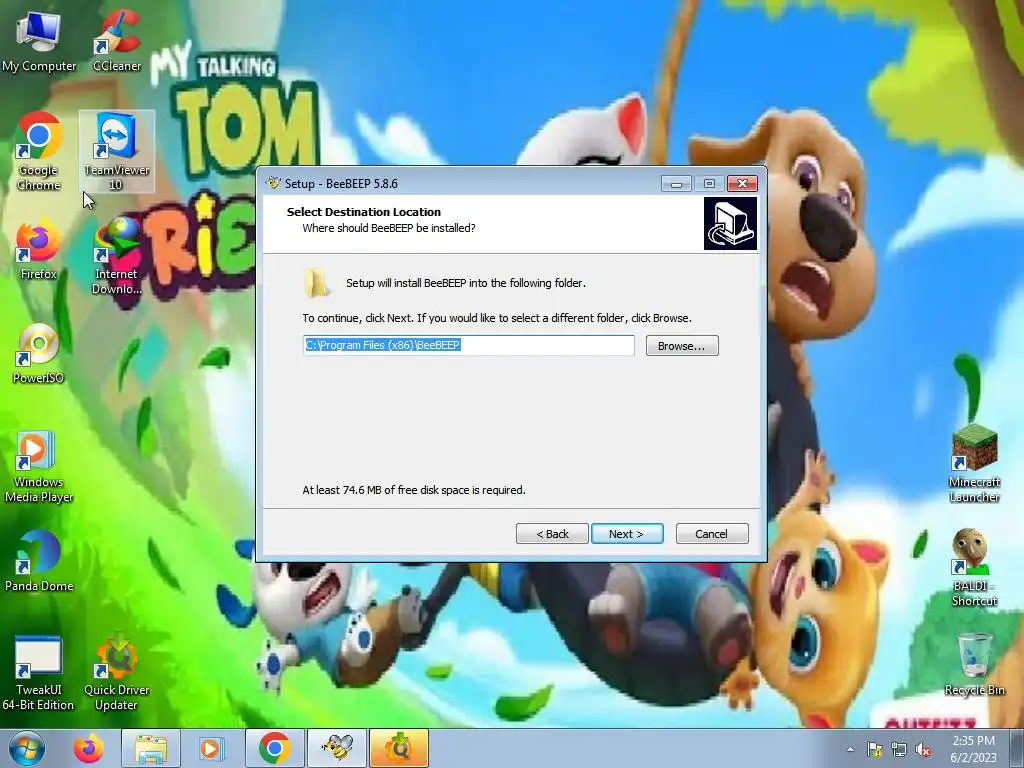Click the setup wizard computer image

pos(730,223)
